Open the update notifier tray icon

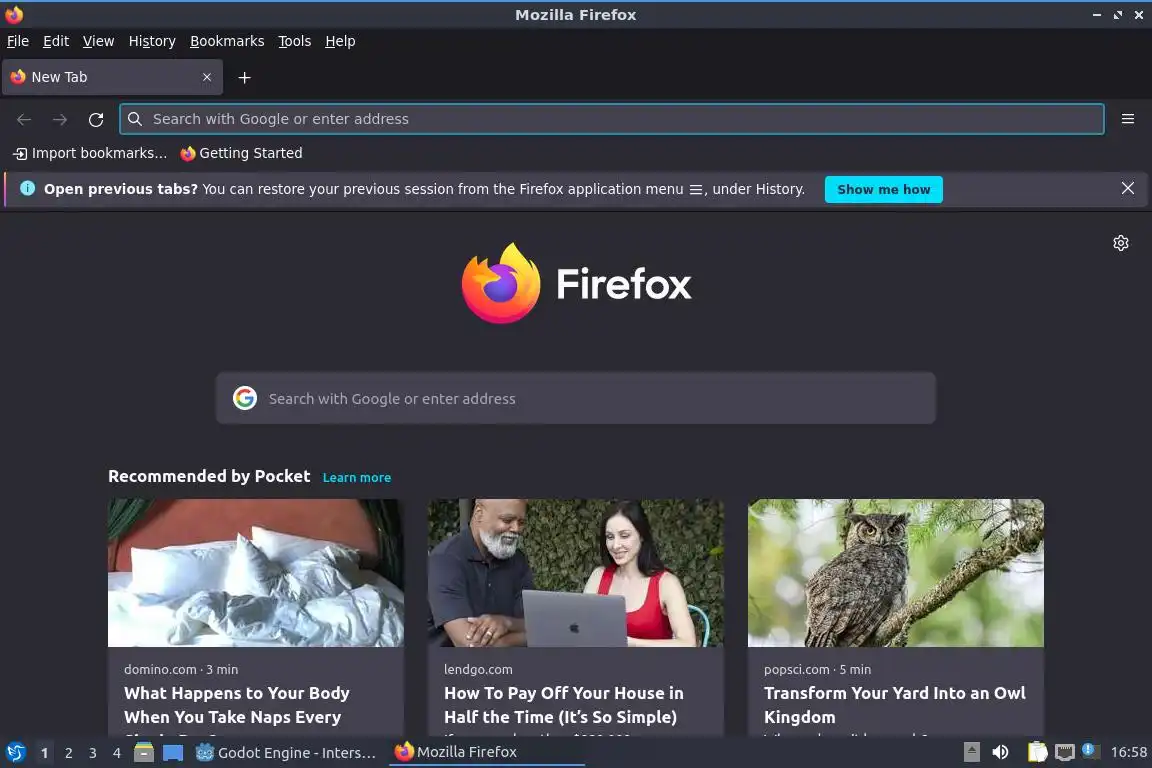[1090, 751]
